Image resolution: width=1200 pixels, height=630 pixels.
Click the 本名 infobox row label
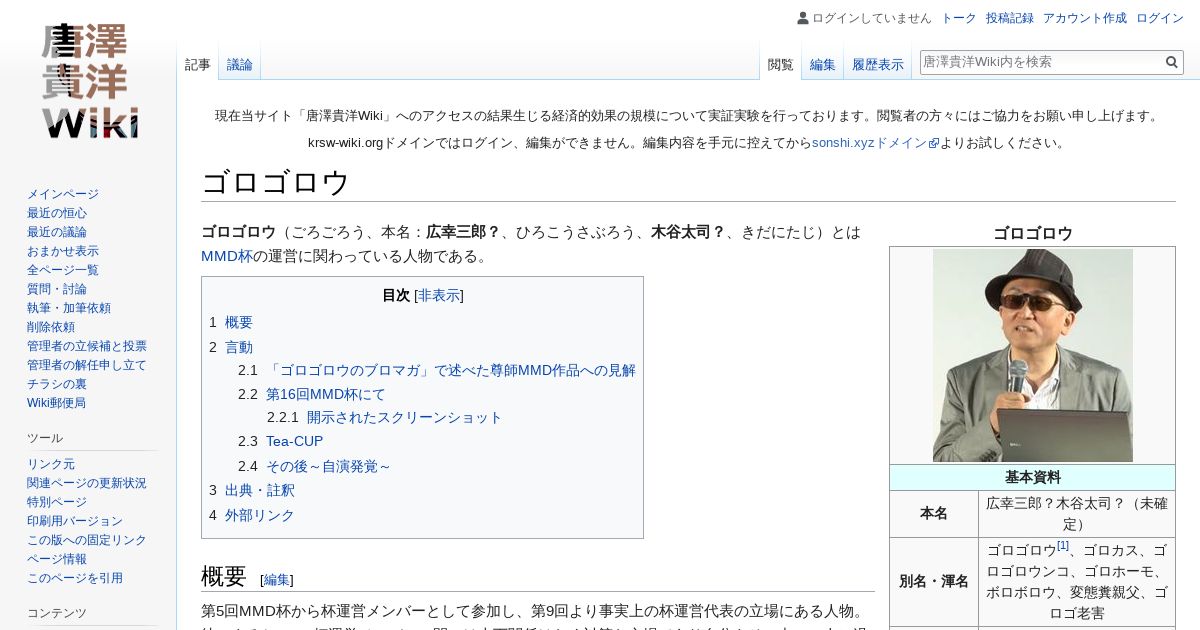pos(934,513)
